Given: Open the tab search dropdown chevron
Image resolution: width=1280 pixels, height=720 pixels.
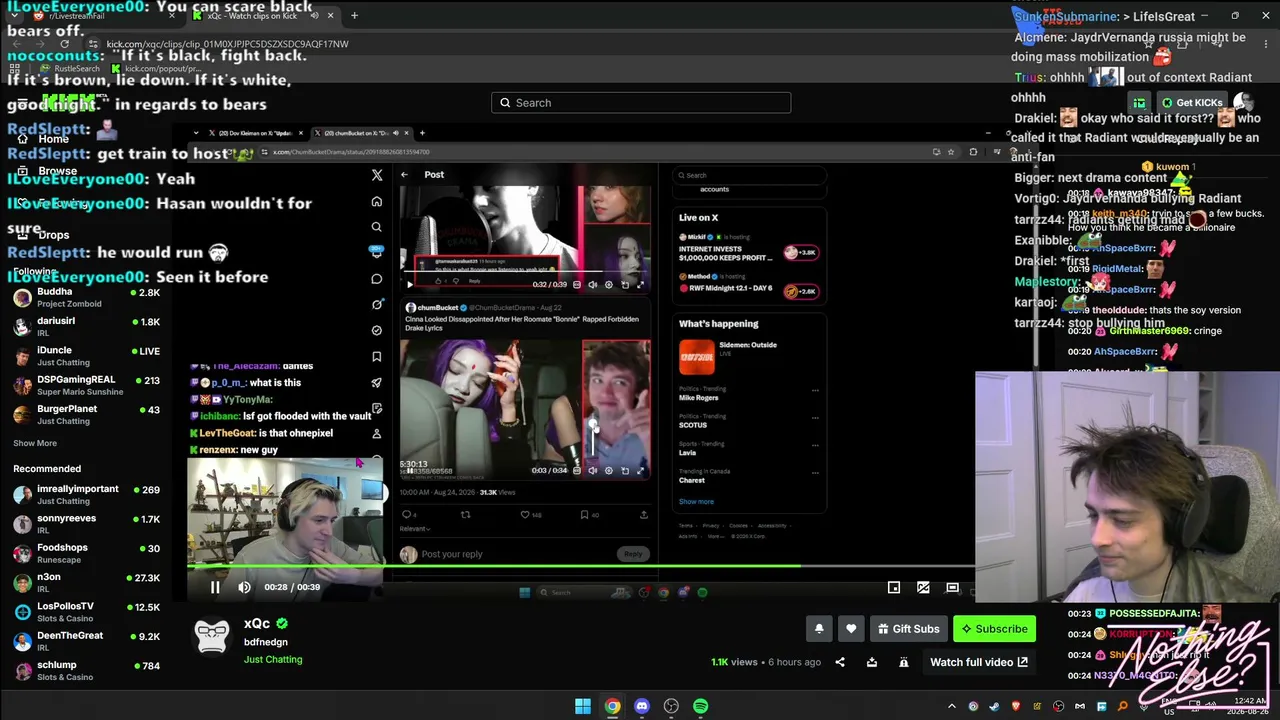Looking at the screenshot, I should (x=14, y=15).
